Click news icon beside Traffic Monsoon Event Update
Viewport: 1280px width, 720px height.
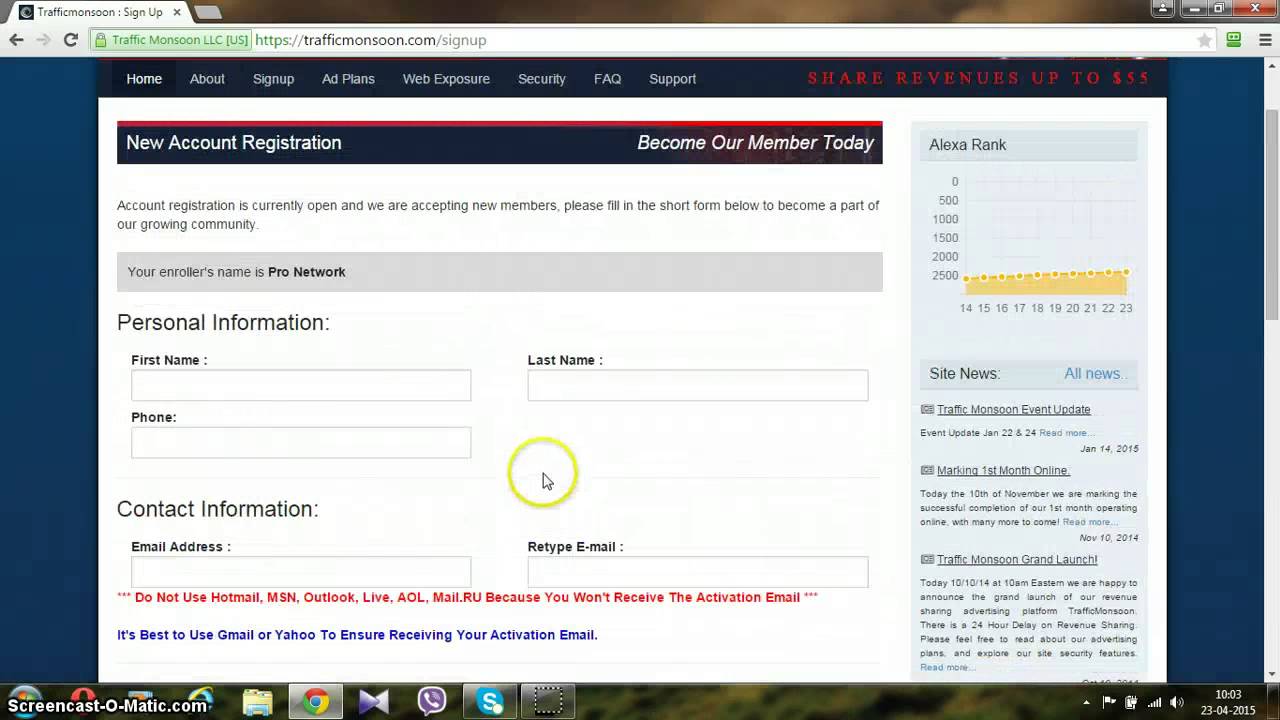(x=927, y=409)
